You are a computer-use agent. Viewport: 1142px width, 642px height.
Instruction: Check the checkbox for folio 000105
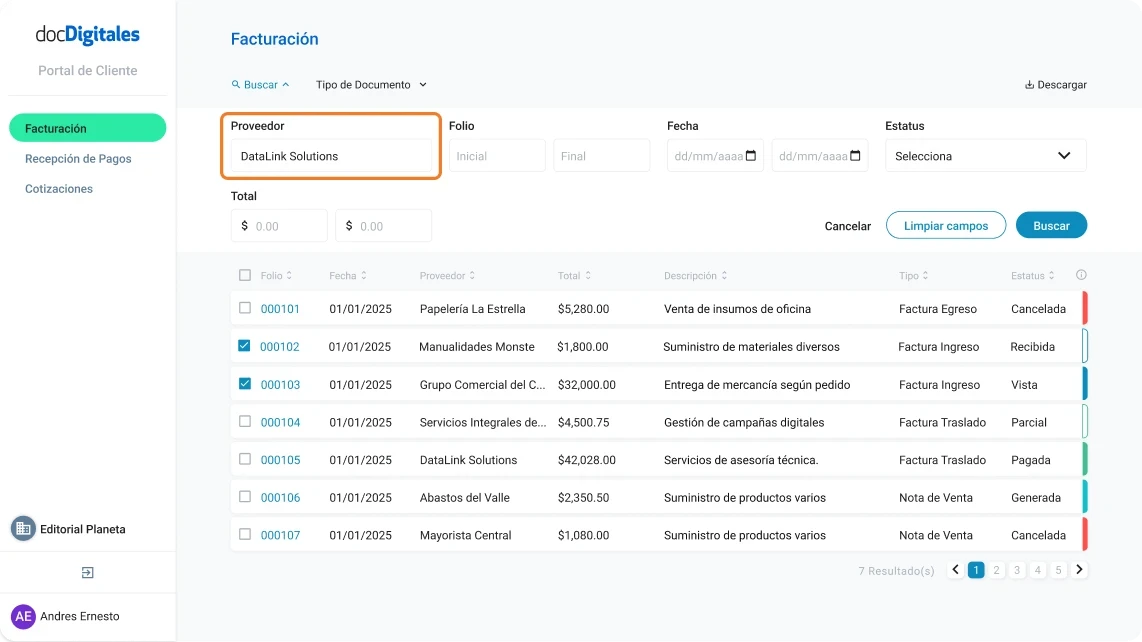245,459
